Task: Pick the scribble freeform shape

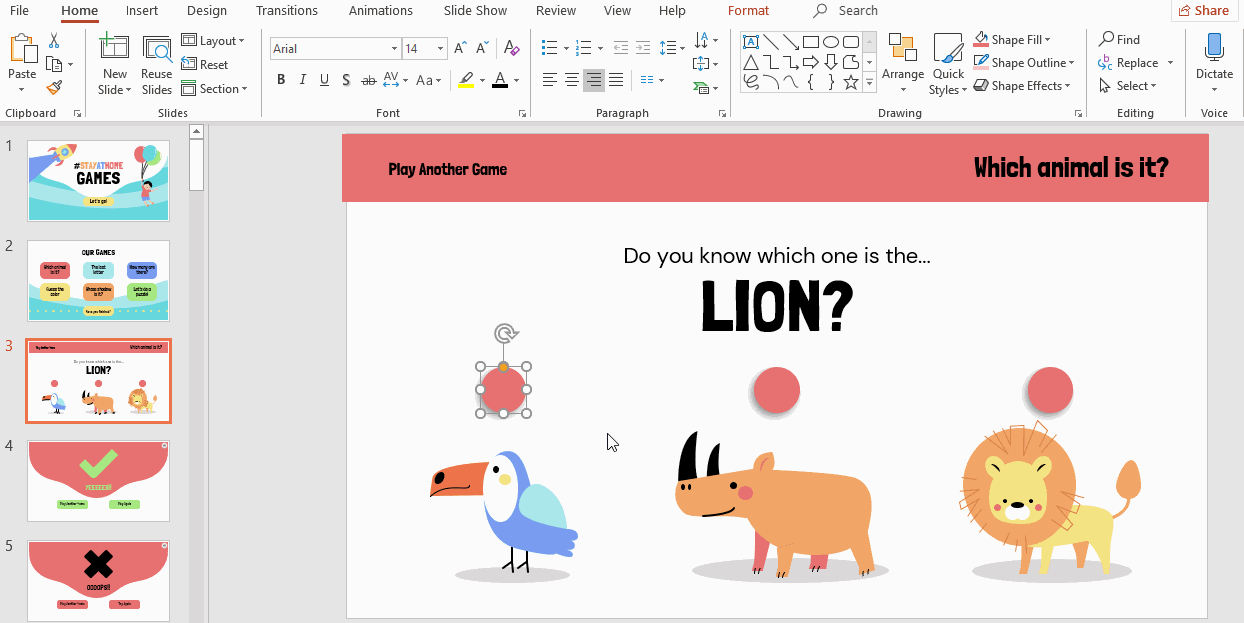Action: point(750,82)
